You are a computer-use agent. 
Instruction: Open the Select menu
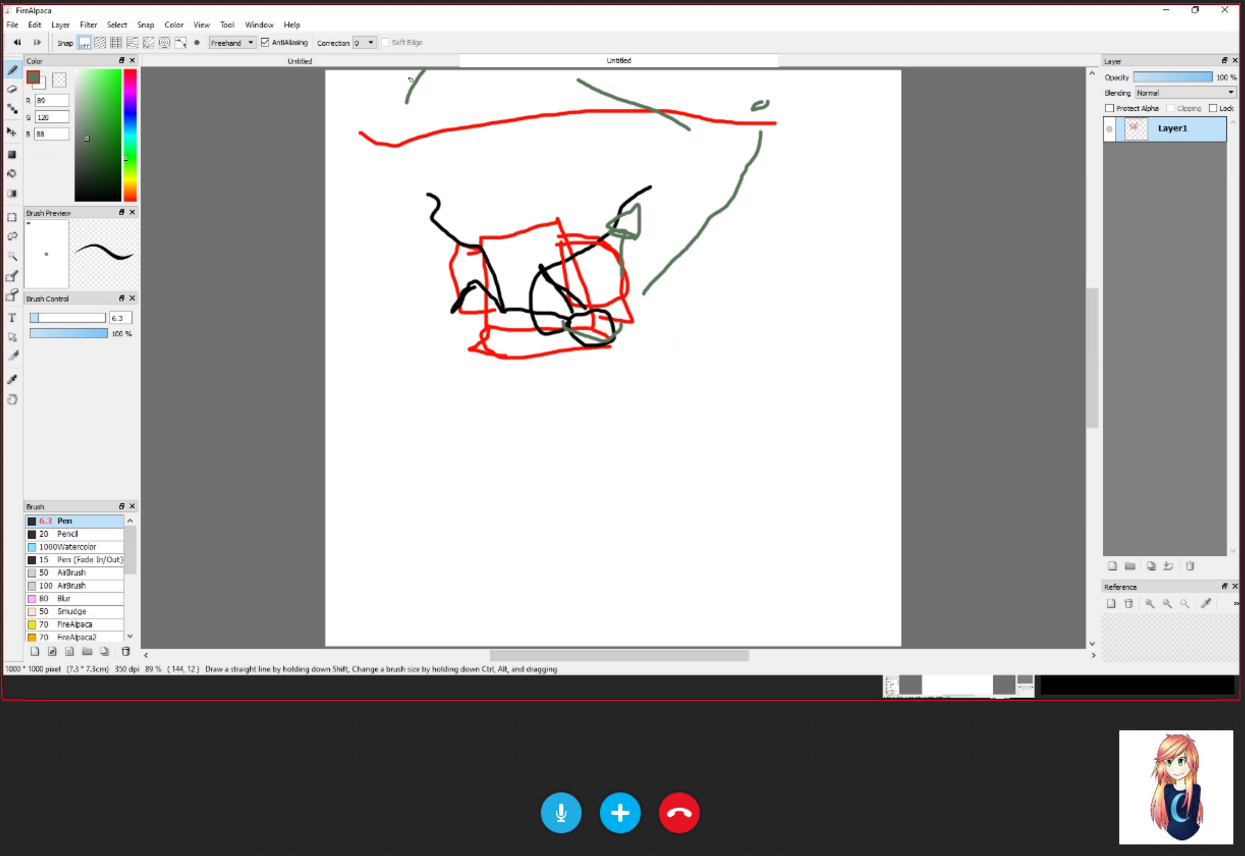117,25
